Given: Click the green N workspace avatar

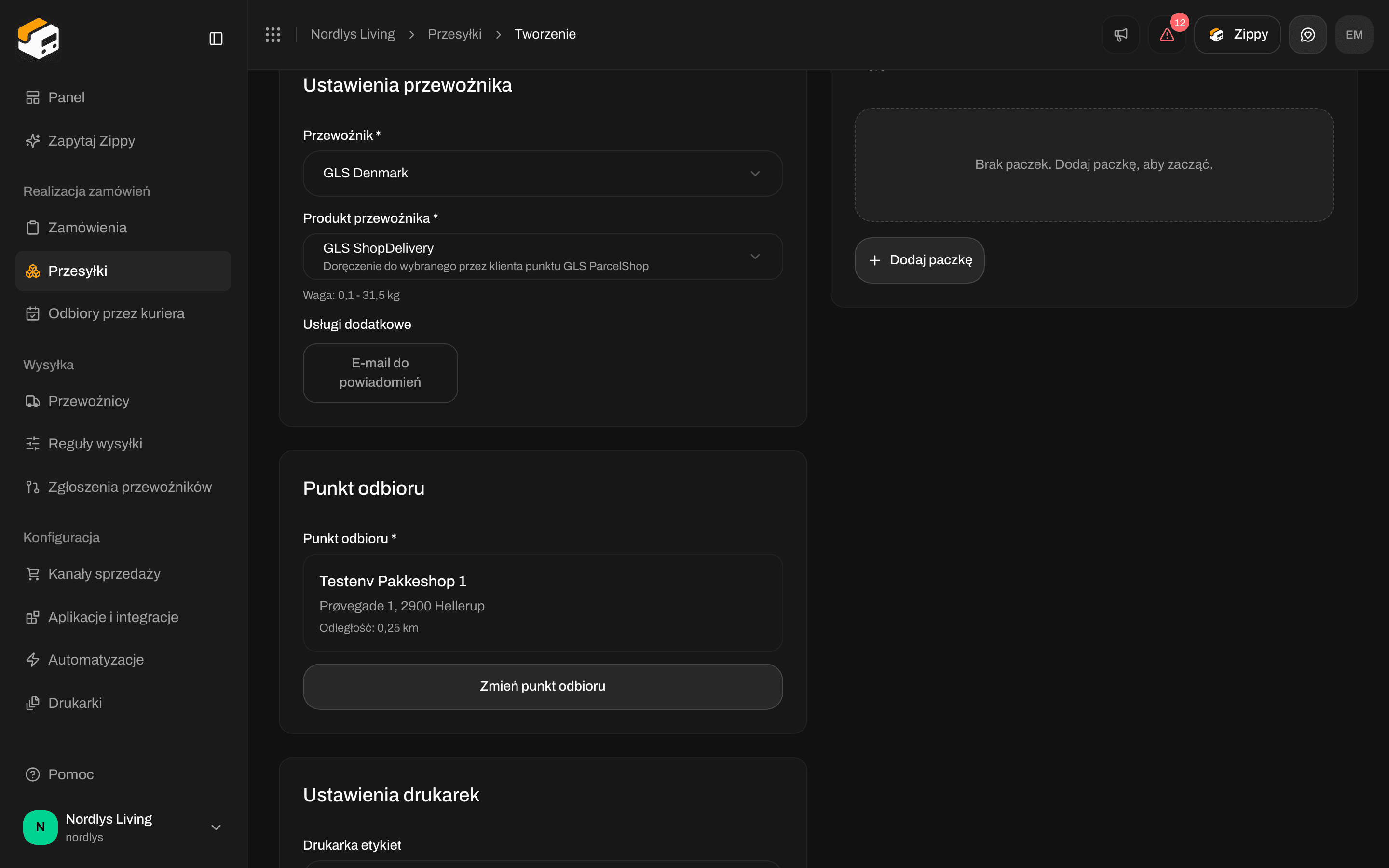Looking at the screenshot, I should [40, 827].
